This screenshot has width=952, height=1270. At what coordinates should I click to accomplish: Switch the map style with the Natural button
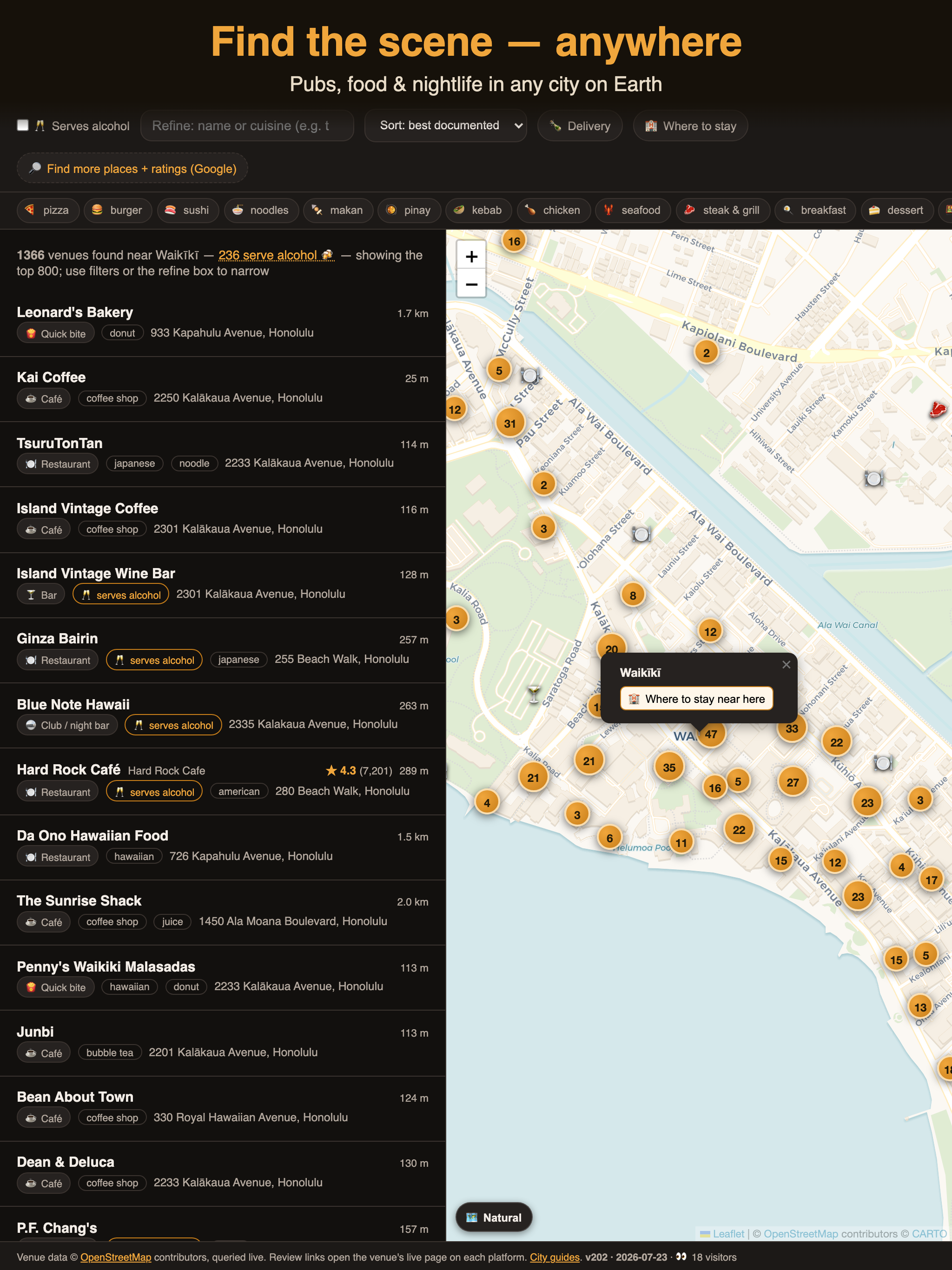click(x=494, y=1217)
